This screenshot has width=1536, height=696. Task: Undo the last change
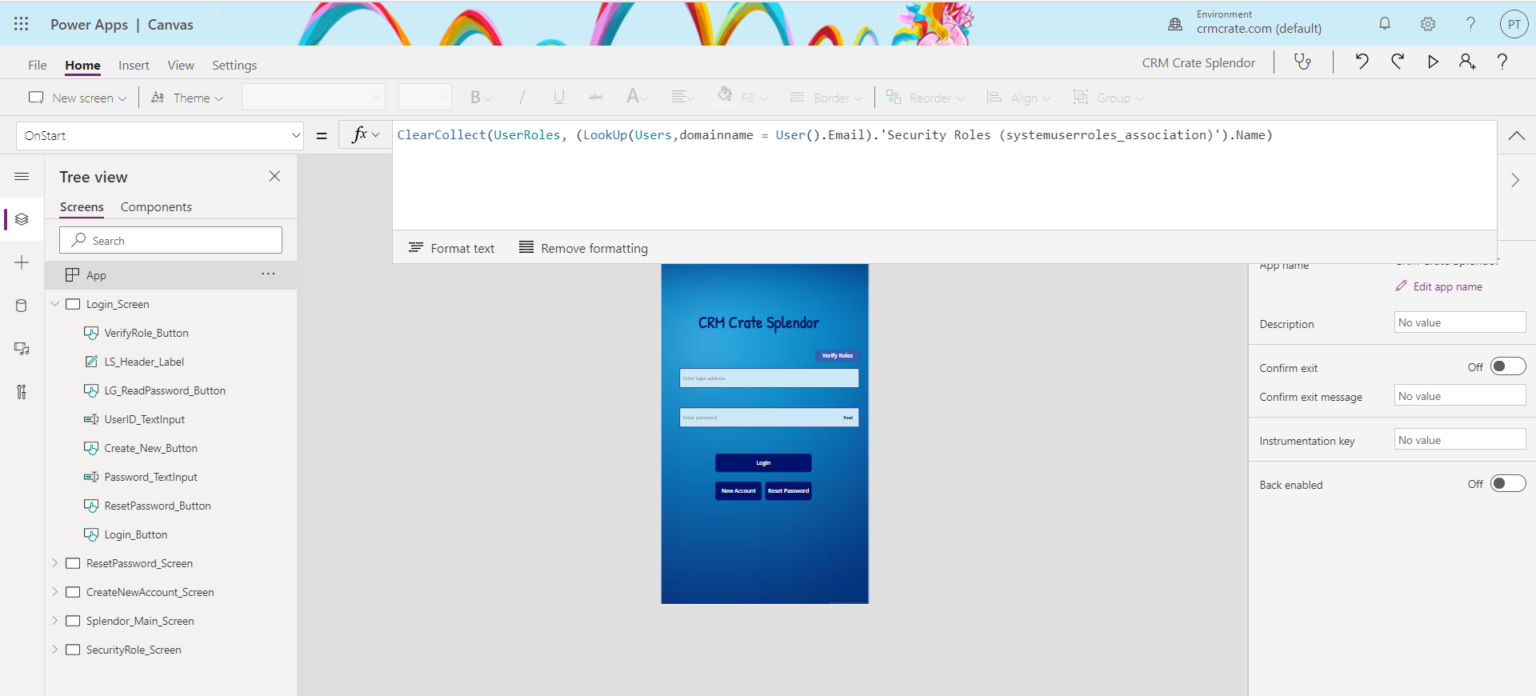tap(1361, 61)
